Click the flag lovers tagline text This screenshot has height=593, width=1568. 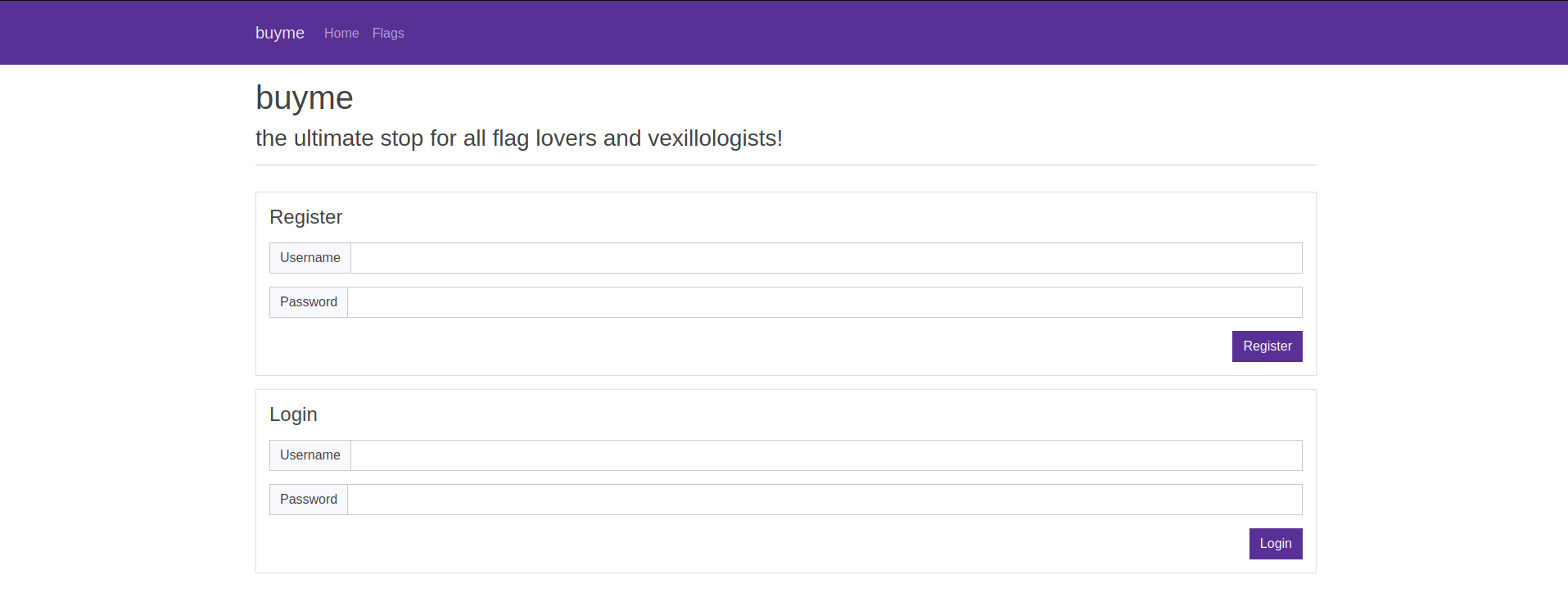tap(519, 138)
